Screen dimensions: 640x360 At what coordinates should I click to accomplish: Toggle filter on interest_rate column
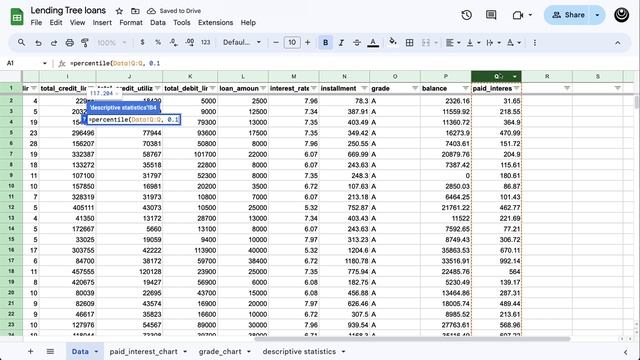pos(313,88)
